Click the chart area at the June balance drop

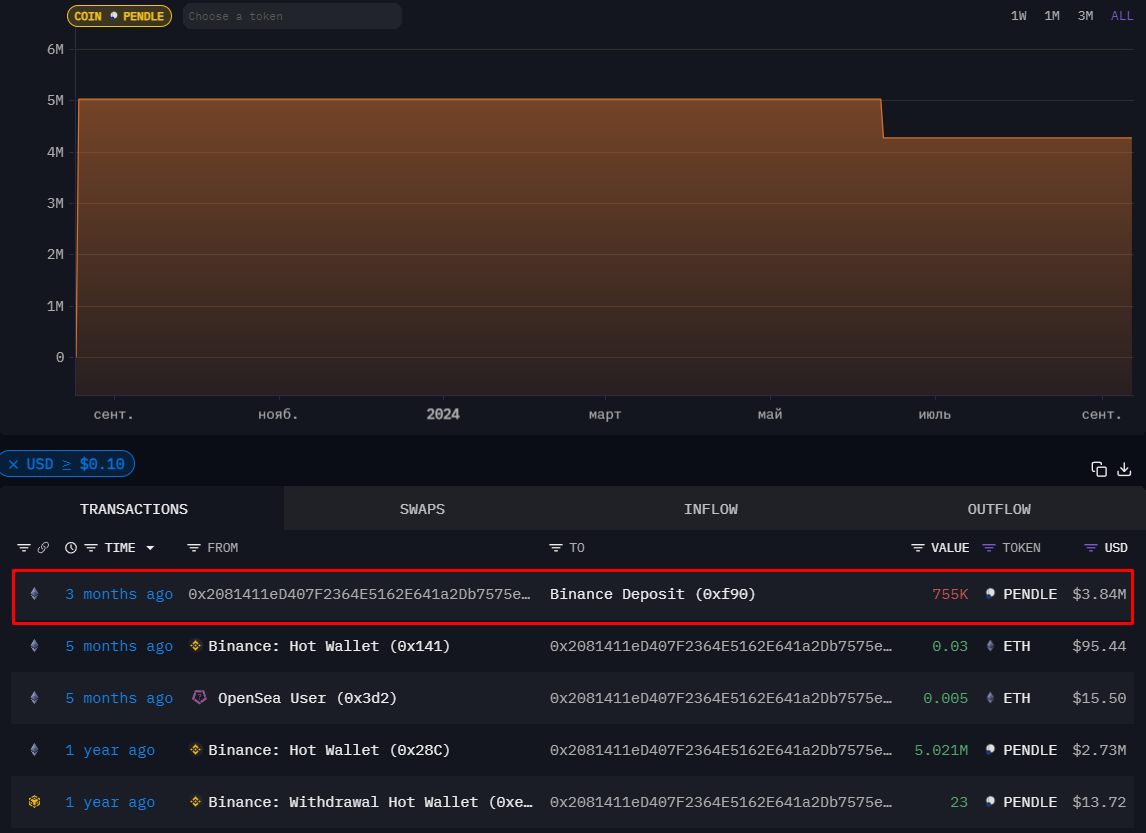click(x=882, y=118)
